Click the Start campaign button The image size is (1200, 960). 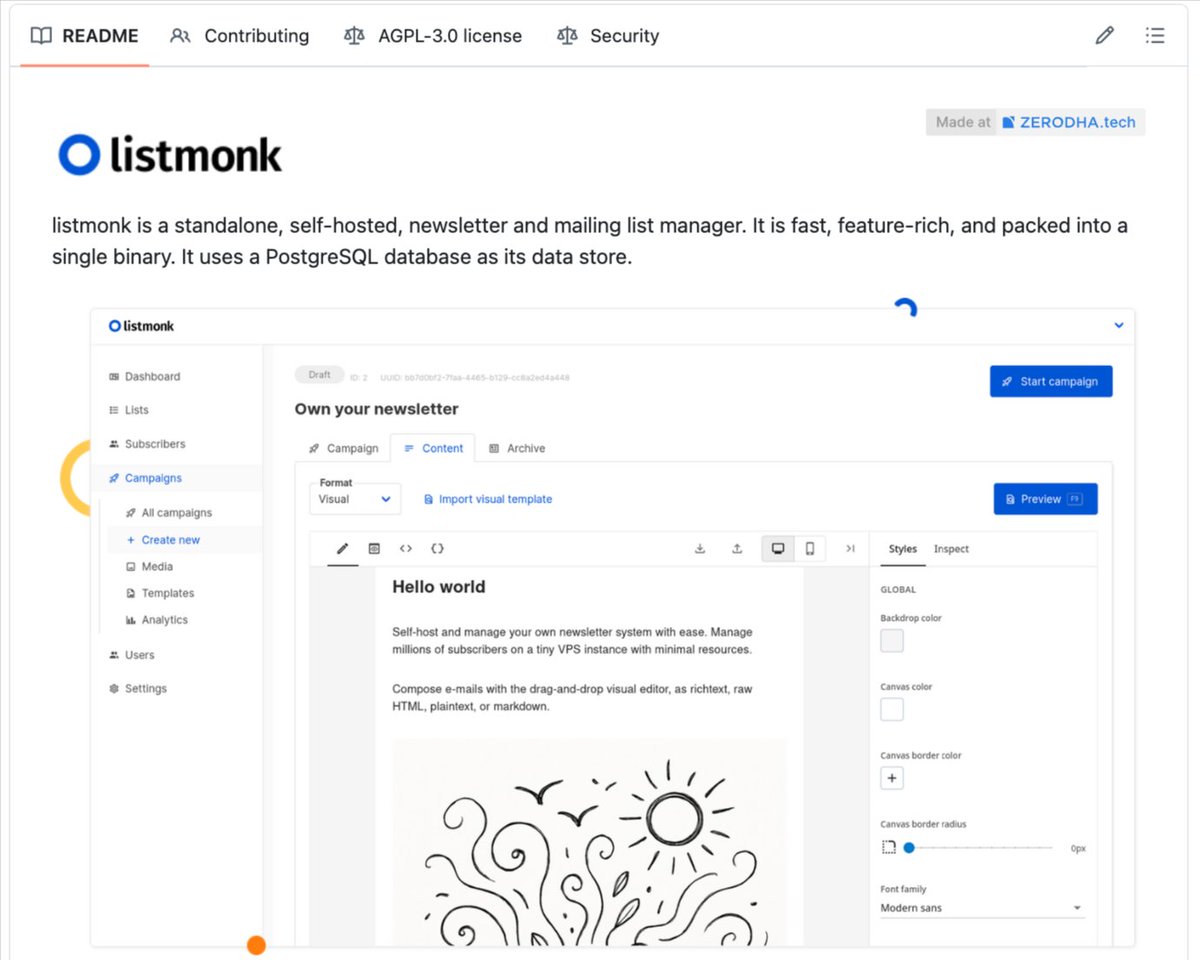click(x=1051, y=381)
